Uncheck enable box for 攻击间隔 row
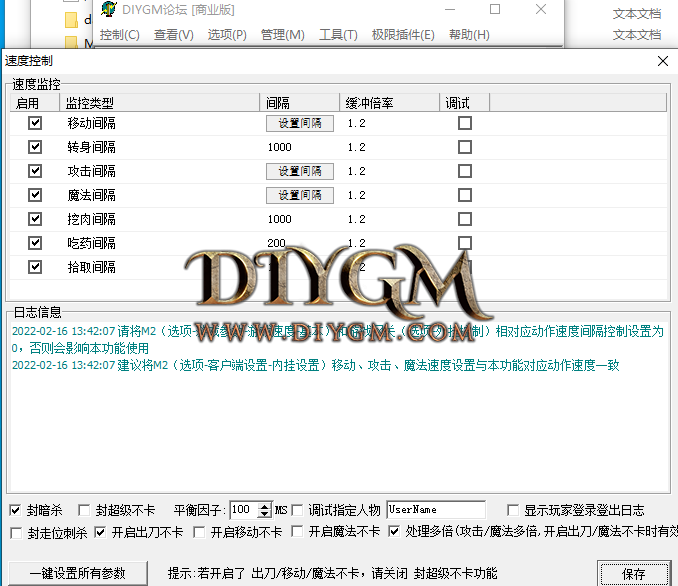The image size is (678, 586). pyautogui.click(x=35, y=171)
